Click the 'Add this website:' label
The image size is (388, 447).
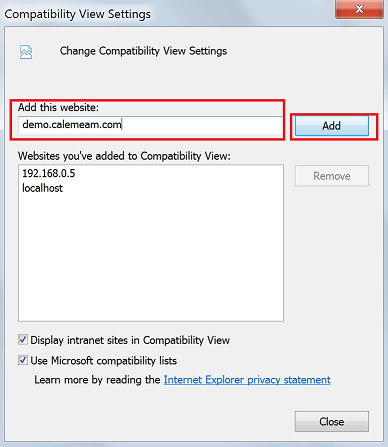tap(58, 107)
